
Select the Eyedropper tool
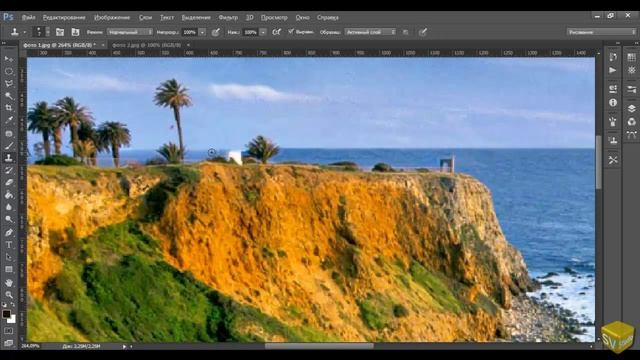[x=9, y=120]
